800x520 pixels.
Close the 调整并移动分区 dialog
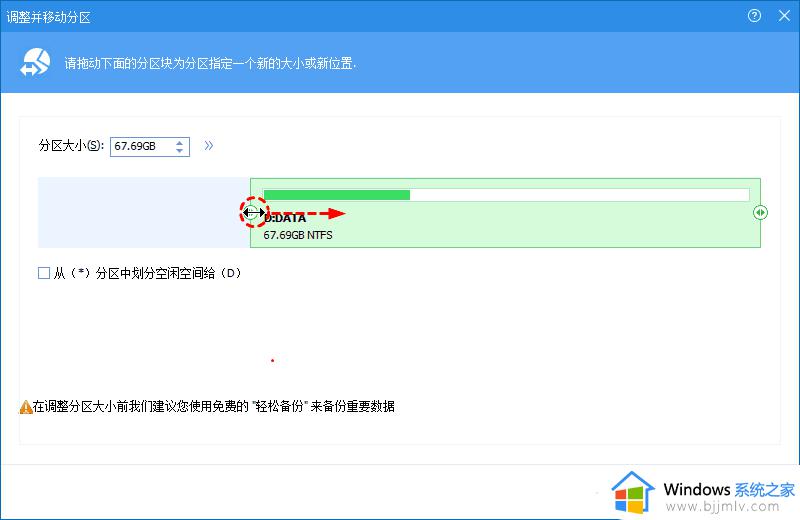coord(784,16)
